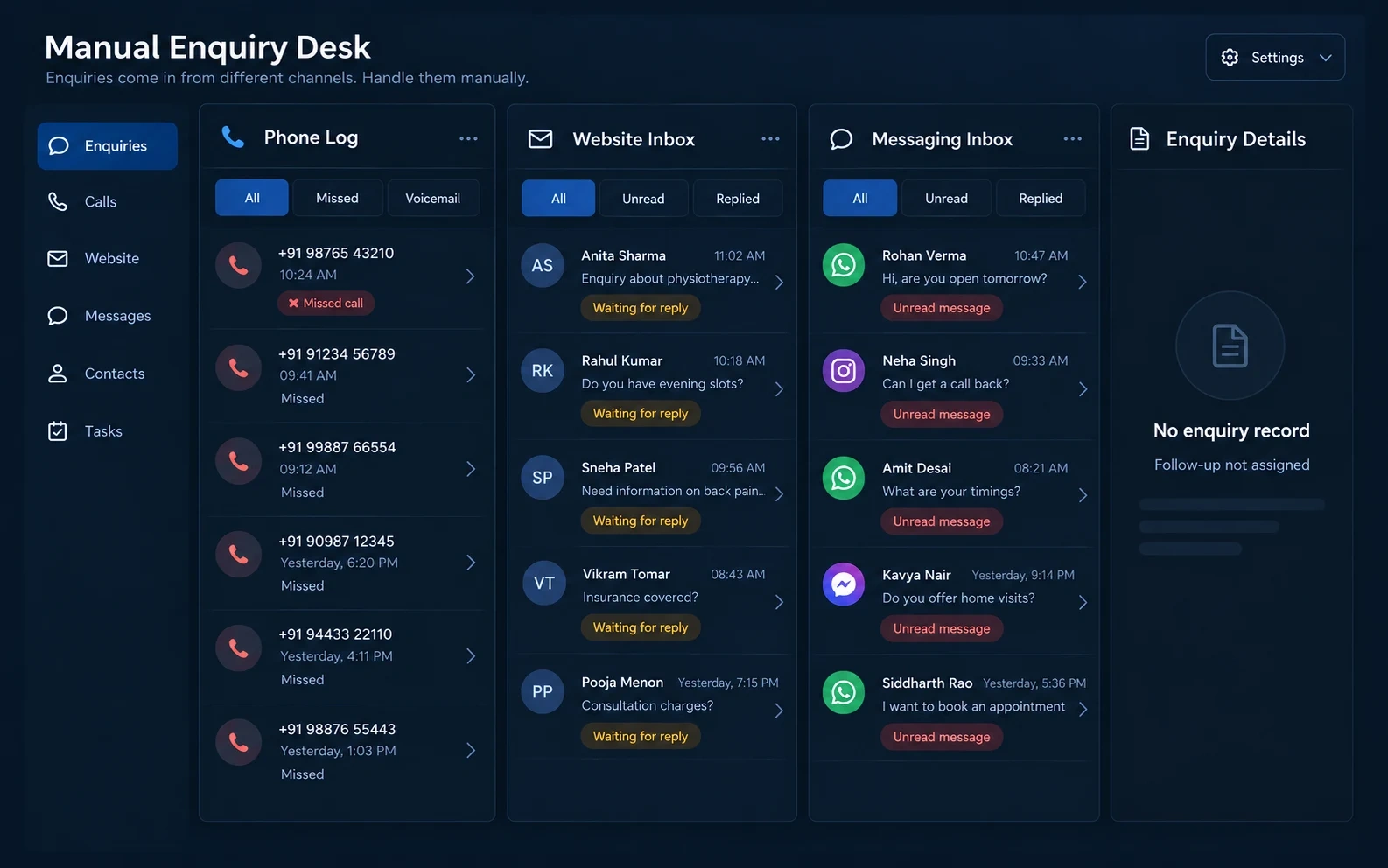The height and width of the screenshot is (868, 1388).
Task: Select Enquiries in the sidebar
Action: coord(107,146)
